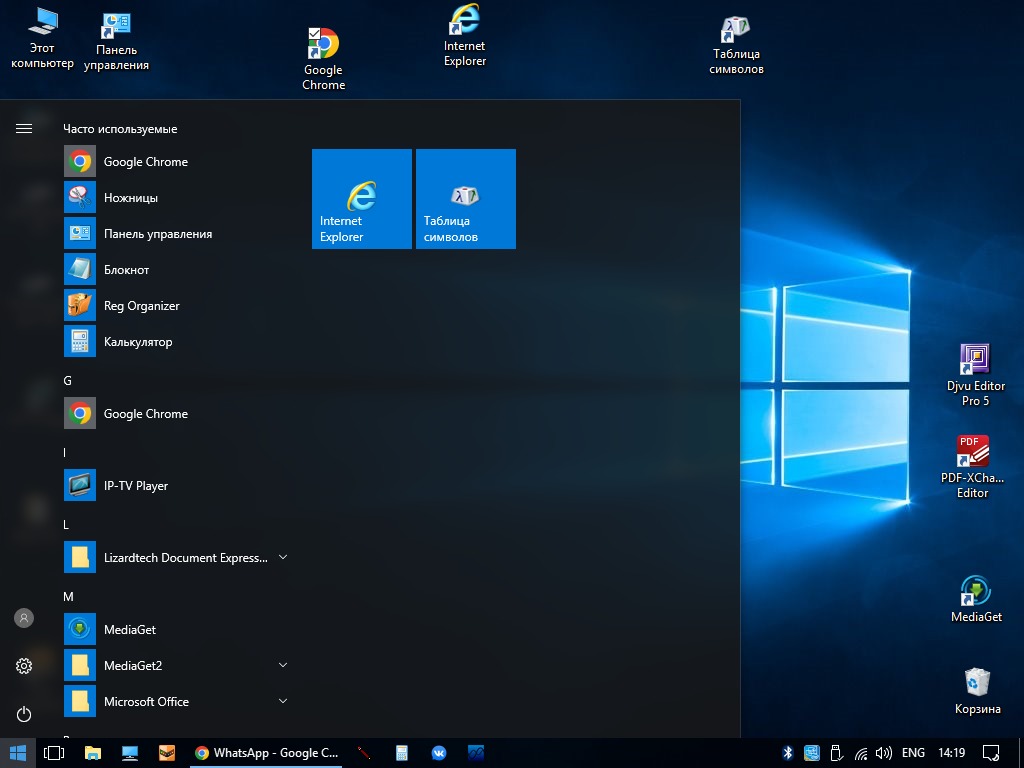
Task: Click the computer monitor taskbar icon
Action: coord(130,753)
